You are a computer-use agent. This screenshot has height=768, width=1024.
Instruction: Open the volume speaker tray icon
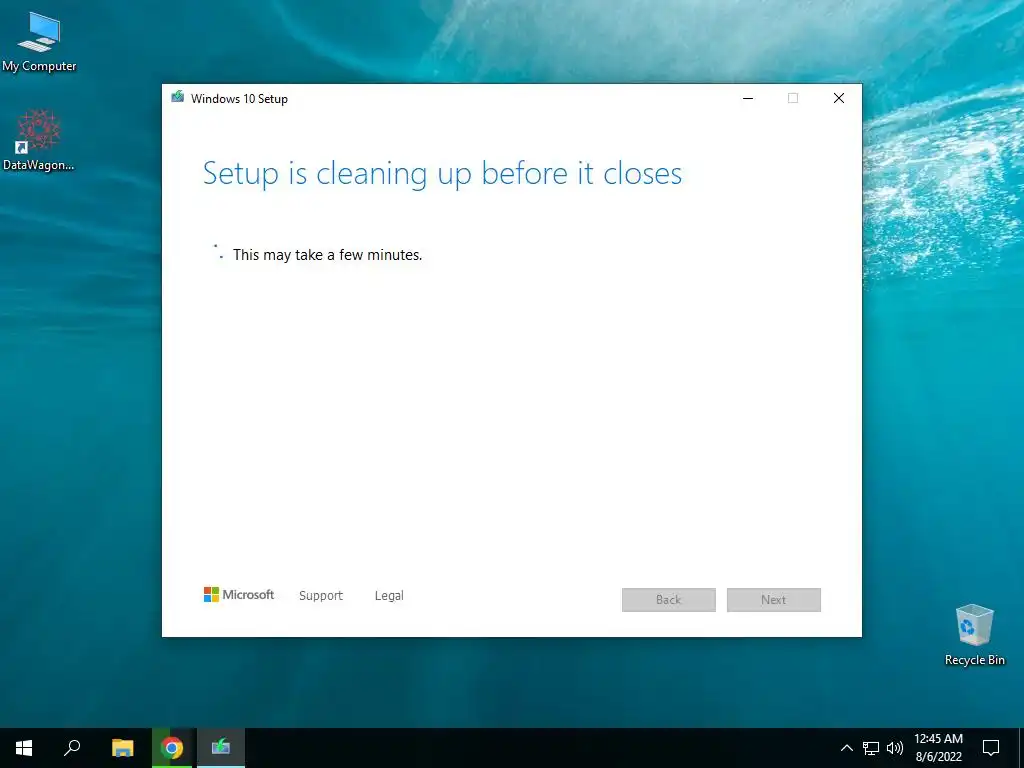[895, 748]
